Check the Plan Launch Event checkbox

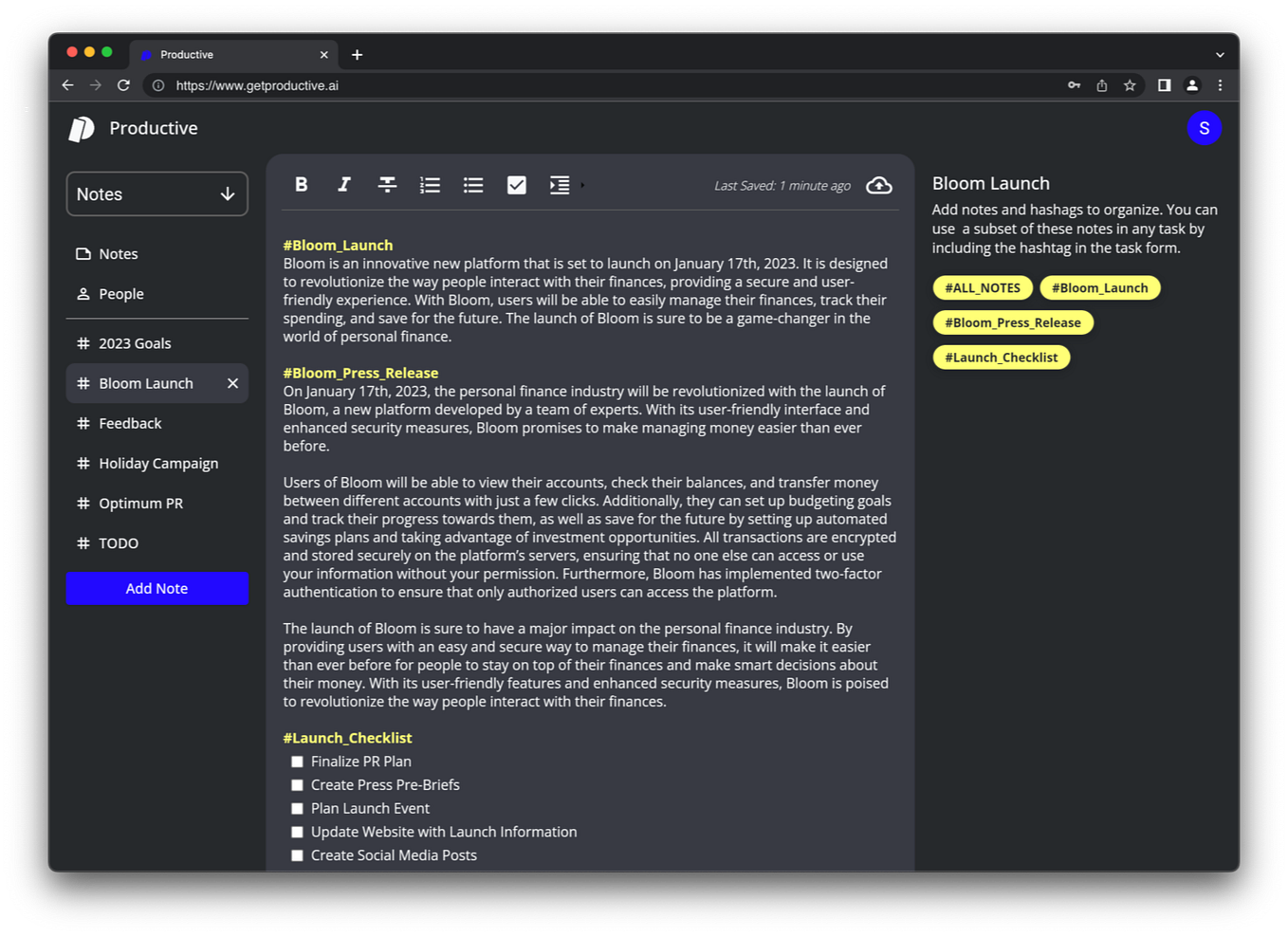tap(297, 808)
